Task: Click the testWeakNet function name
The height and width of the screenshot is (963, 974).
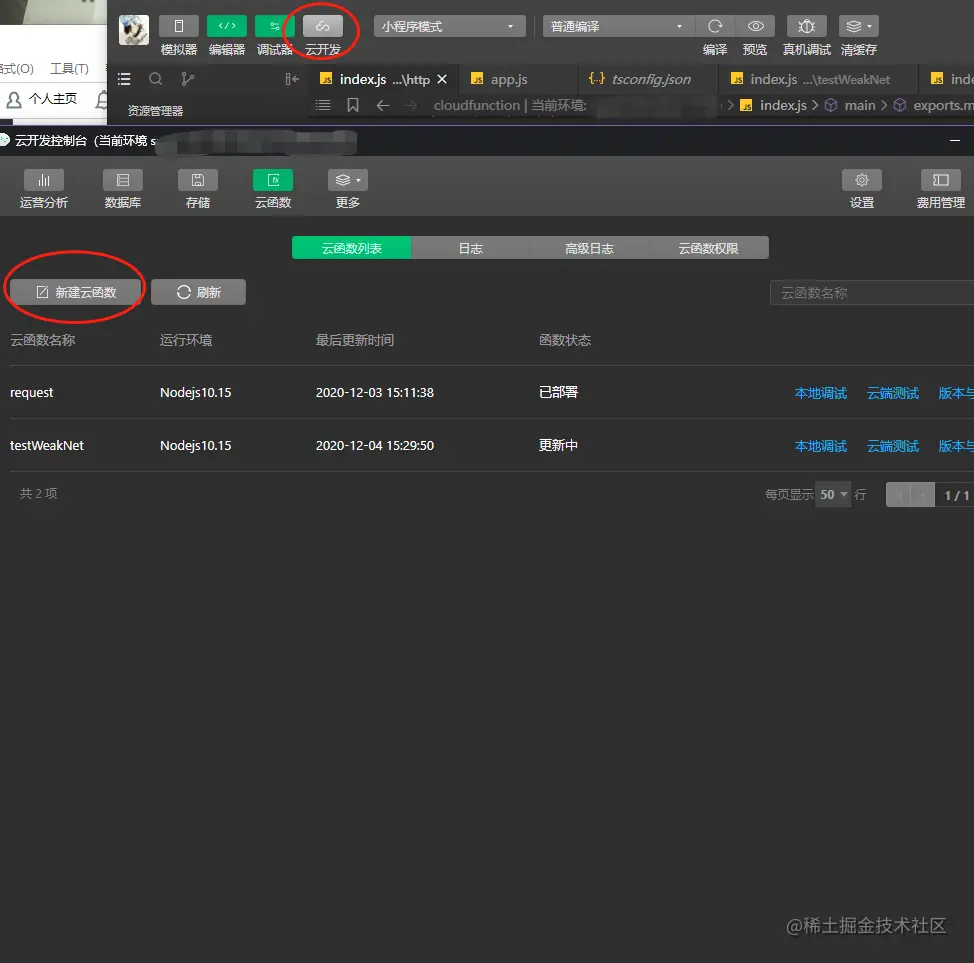Action: pos(47,445)
